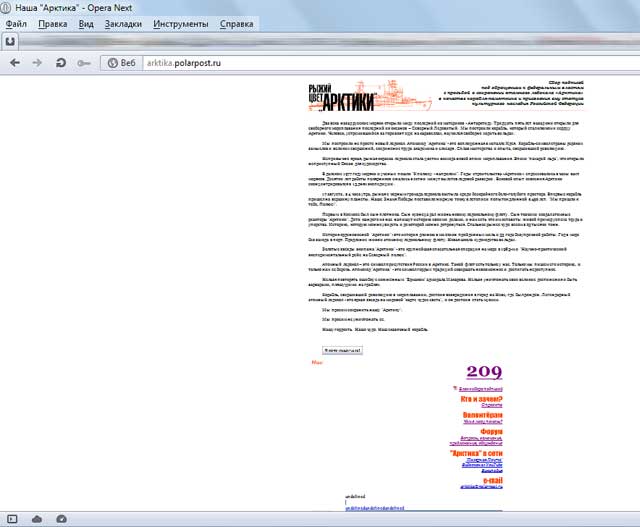Screen dimensions: 640x527
Task: Click the Opera tab bar menu icon
Action: coord(10,41)
